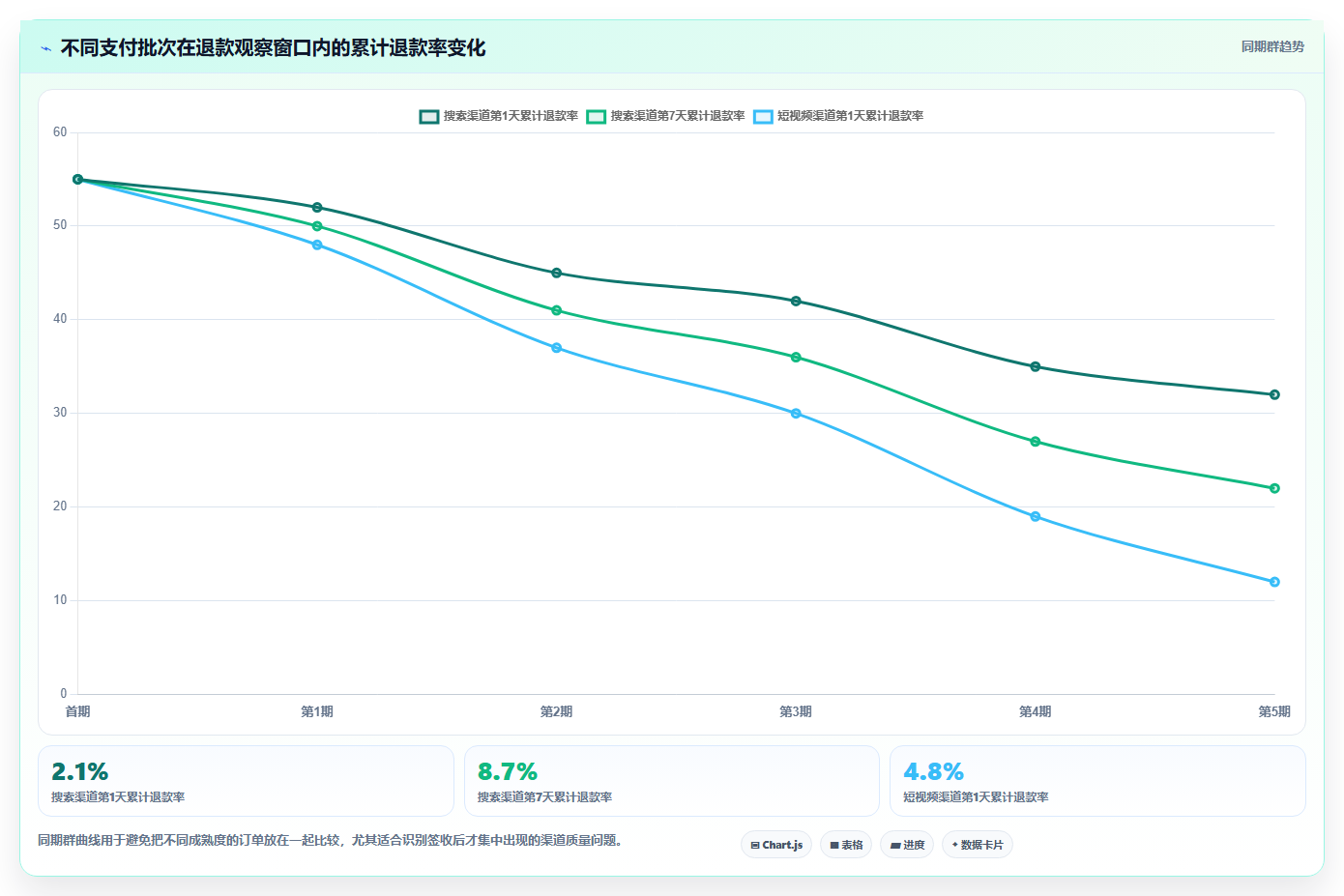Click the 第3期 x-axis label
The height and width of the screenshot is (896, 1344).
[x=796, y=712]
